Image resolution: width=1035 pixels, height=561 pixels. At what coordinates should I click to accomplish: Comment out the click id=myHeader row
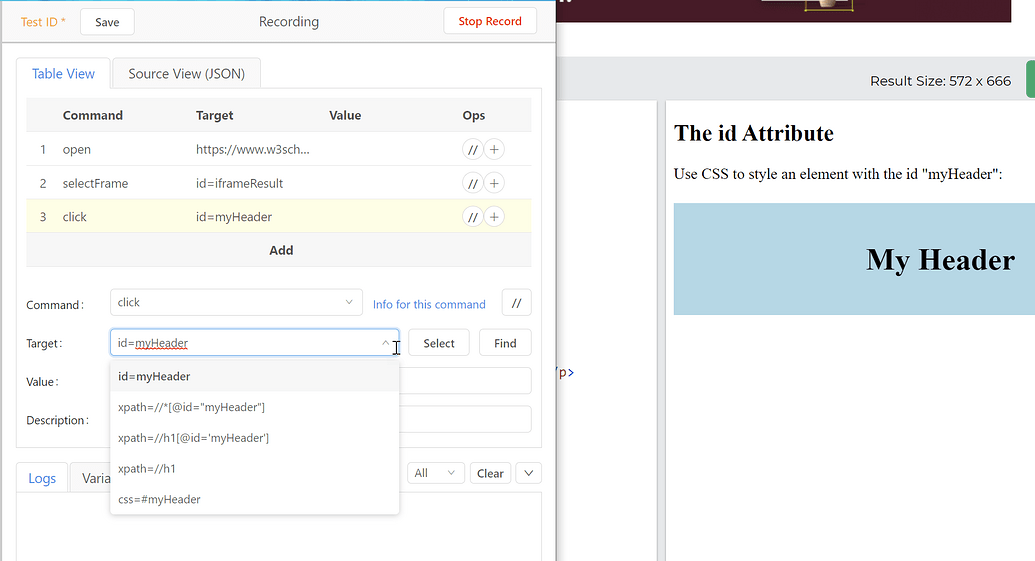click(473, 216)
